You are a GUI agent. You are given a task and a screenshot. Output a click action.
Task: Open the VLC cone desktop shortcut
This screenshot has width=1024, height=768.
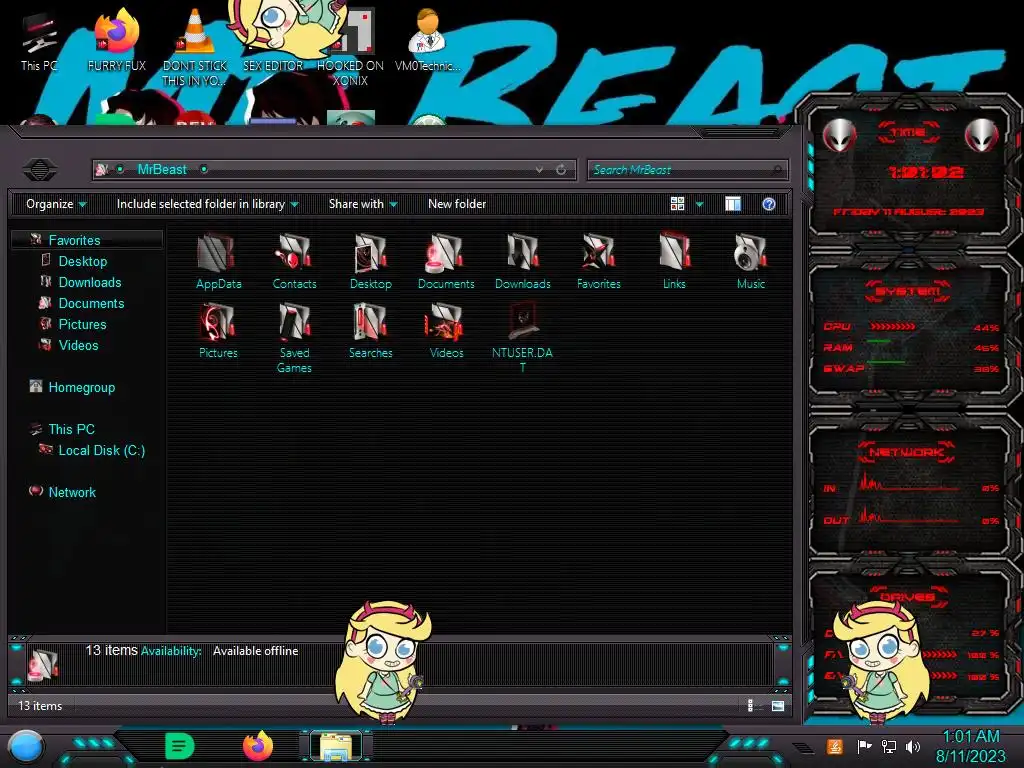click(x=195, y=47)
